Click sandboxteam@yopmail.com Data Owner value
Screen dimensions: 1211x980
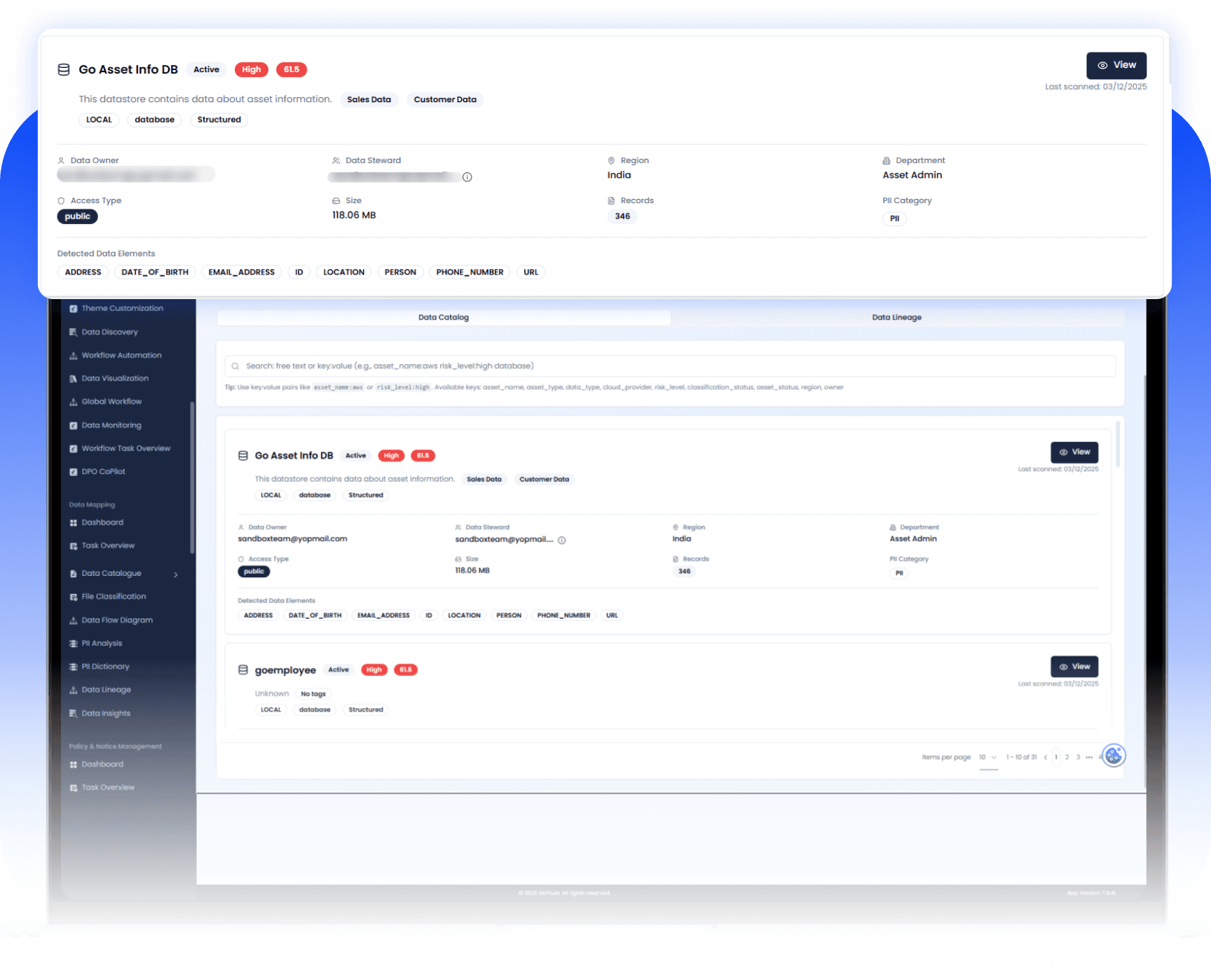coord(292,539)
